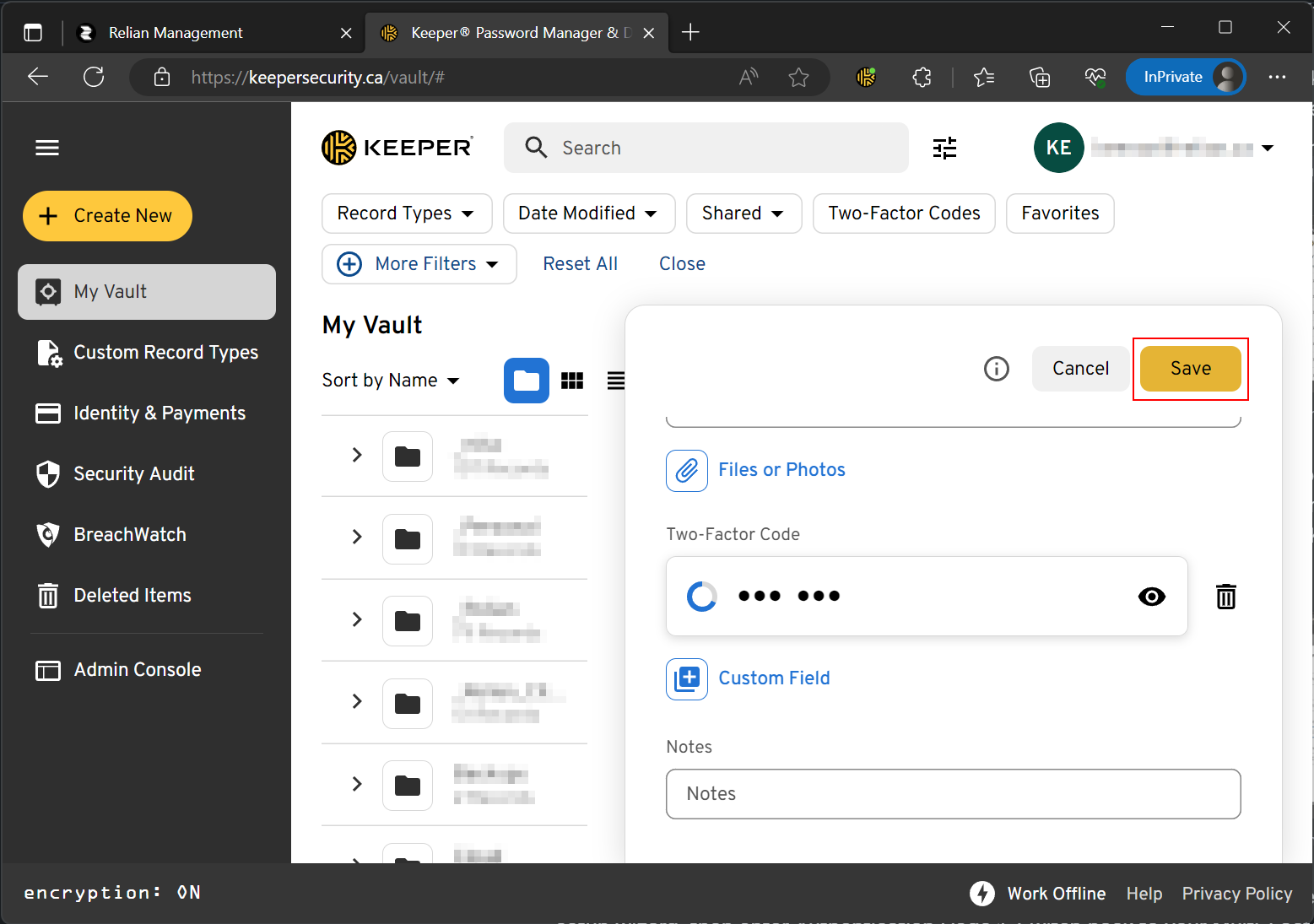Open browser Settings and more menu

[1277, 78]
